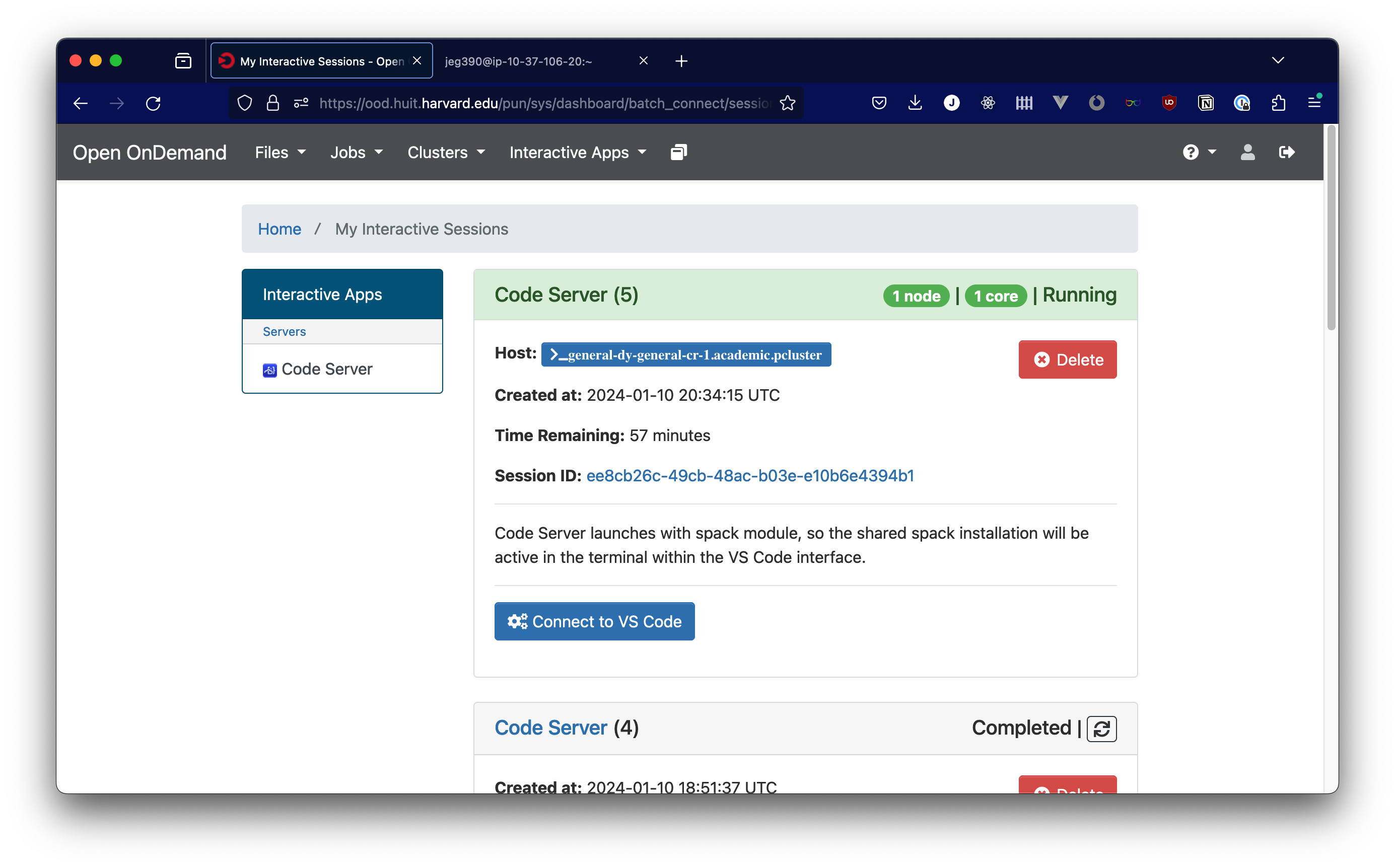Open the browser downloads icon
The height and width of the screenshot is (868, 1395).
(x=915, y=103)
